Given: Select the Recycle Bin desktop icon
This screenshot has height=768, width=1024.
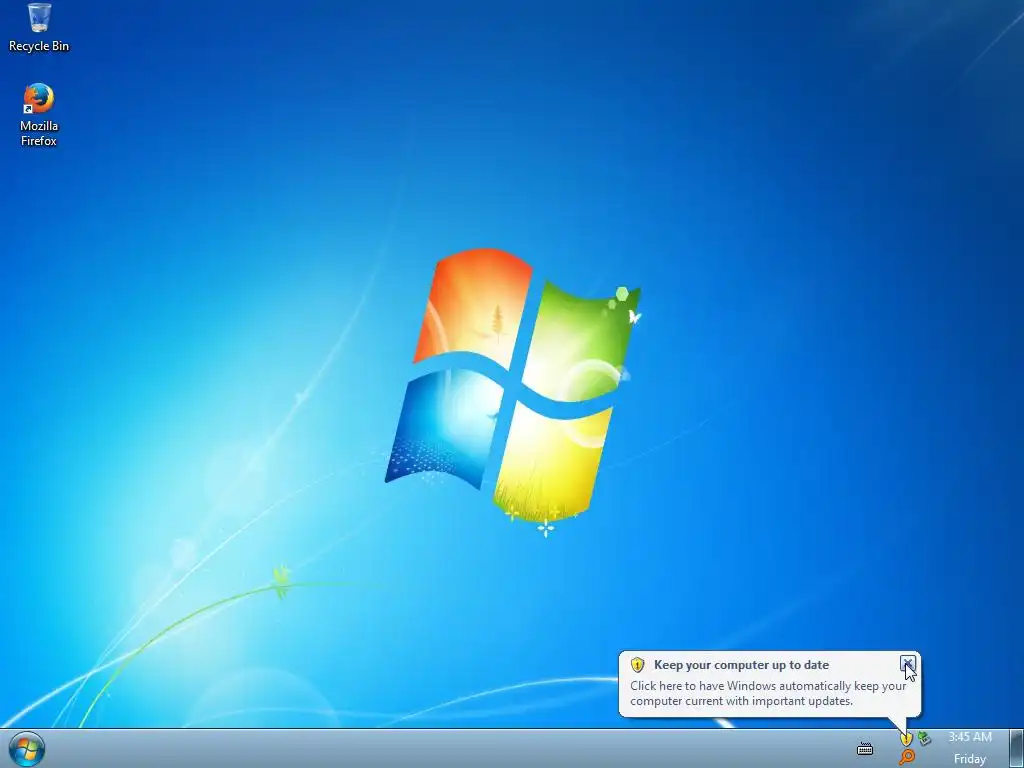Looking at the screenshot, I should click(39, 18).
